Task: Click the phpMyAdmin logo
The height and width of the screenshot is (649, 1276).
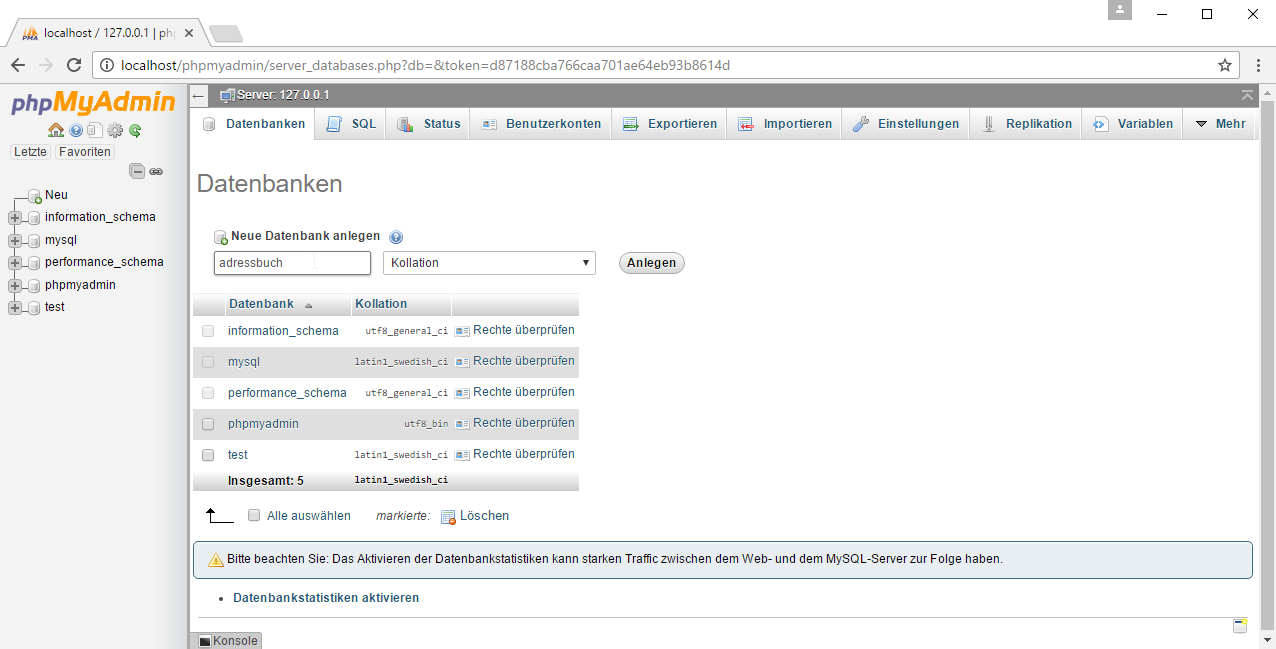Action: tap(93, 102)
